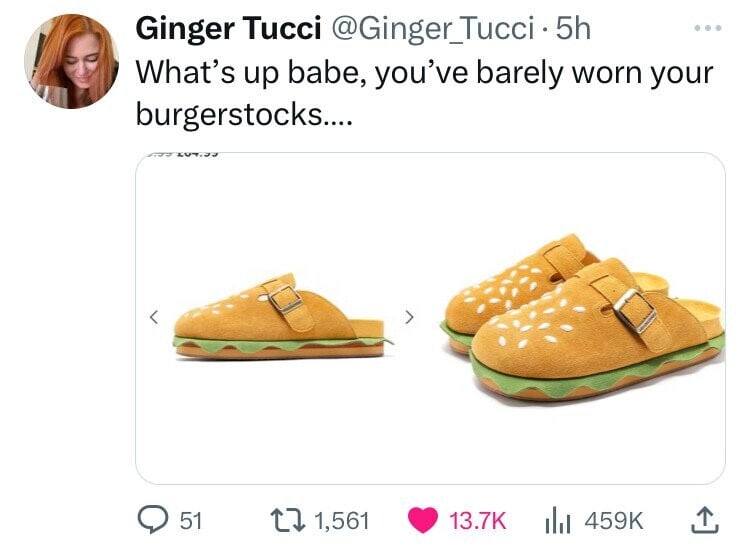Image resolution: width=750 pixels, height=548 pixels.
Task: Click the share upload icon
Action: point(706,520)
